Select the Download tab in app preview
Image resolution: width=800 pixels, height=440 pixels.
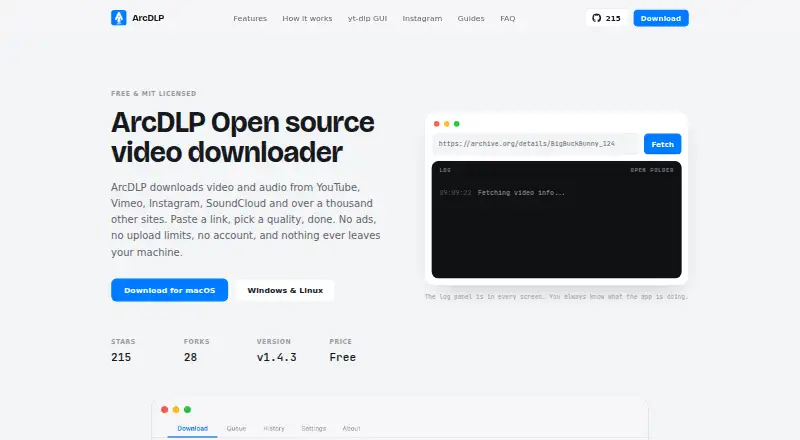(192, 429)
